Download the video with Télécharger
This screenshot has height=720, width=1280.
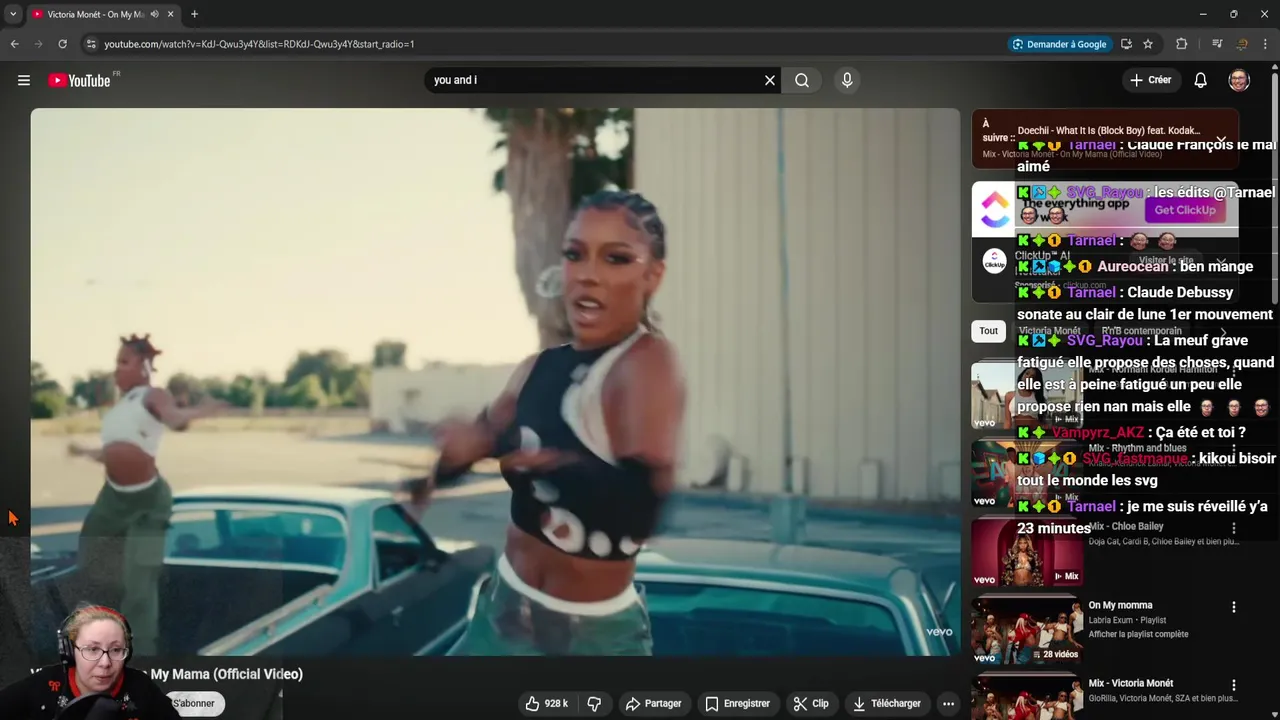(x=886, y=704)
